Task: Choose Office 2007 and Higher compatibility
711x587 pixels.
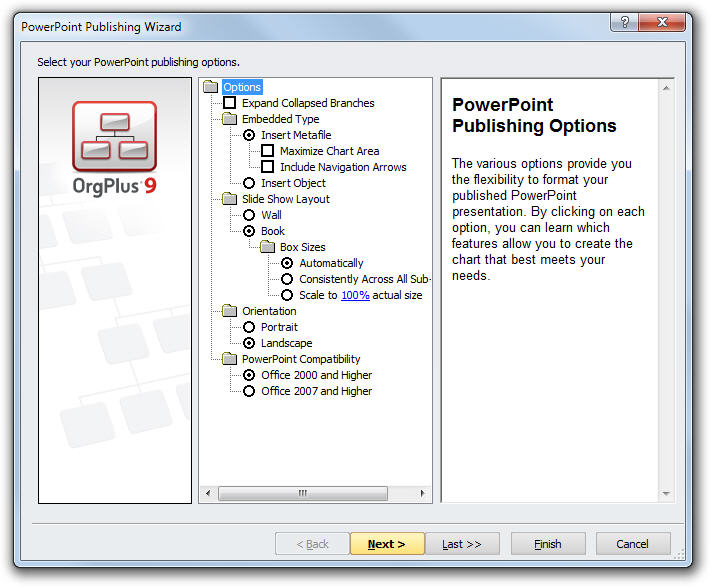Action: coord(249,391)
